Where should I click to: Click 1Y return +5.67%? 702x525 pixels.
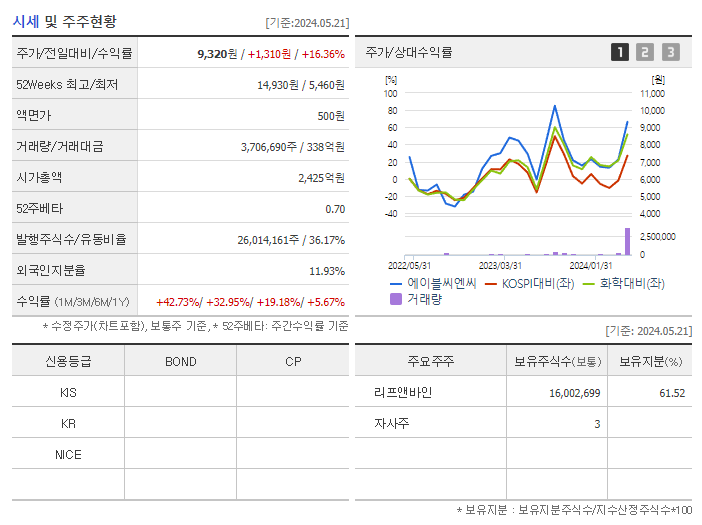point(325,302)
